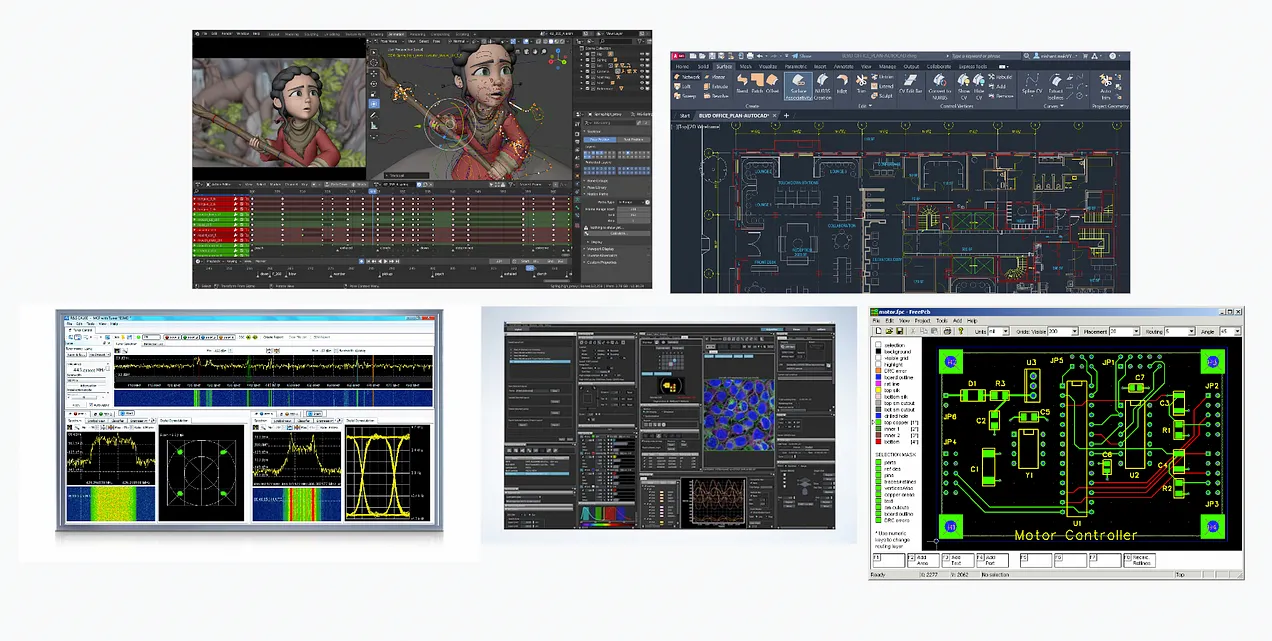1272x641 pixels.
Task: Activate the Sweep tool in AutoCAD ribbon
Action: tap(686, 96)
